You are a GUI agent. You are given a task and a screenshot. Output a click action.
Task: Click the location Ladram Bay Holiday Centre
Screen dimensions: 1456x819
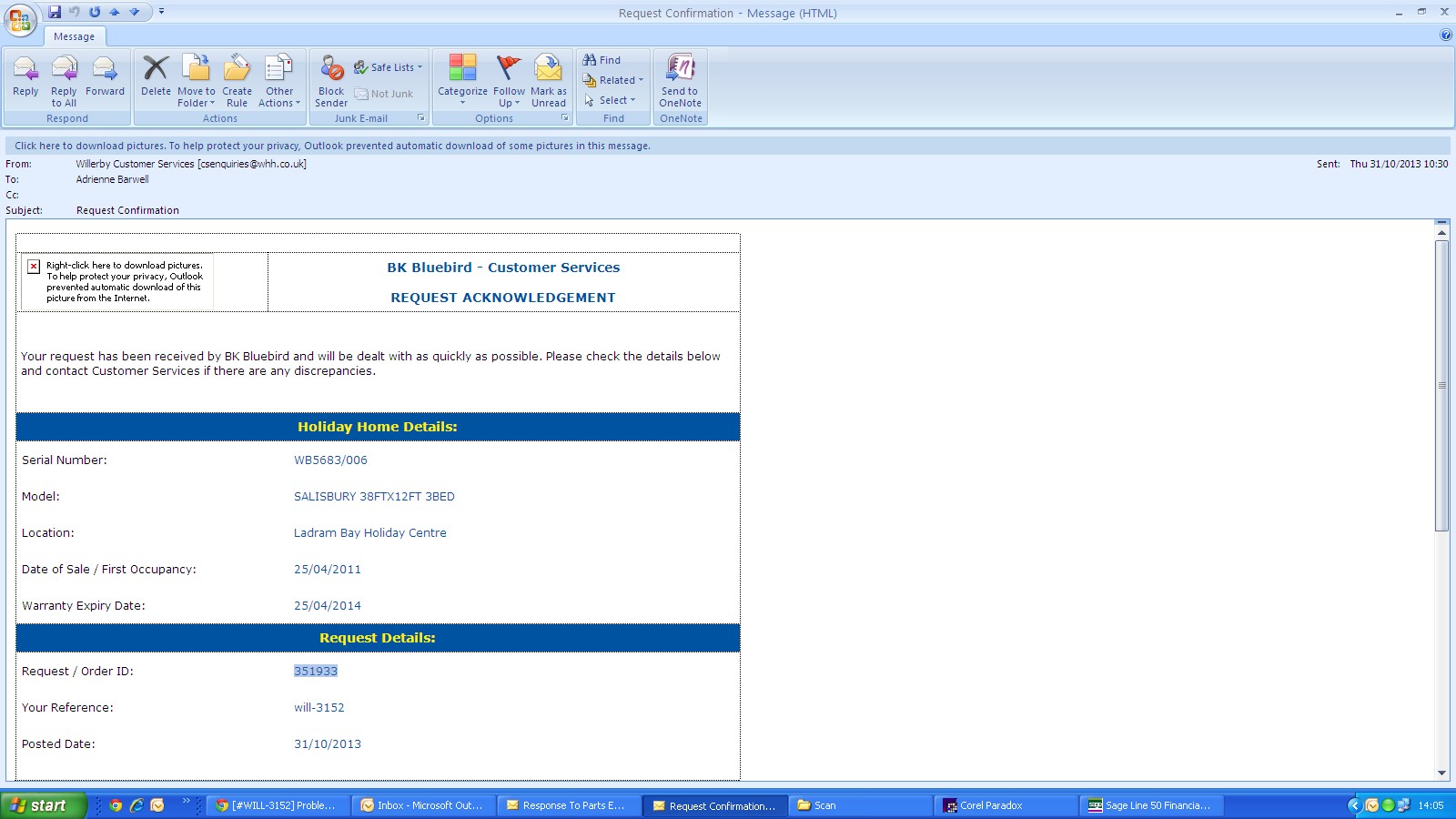(x=370, y=532)
